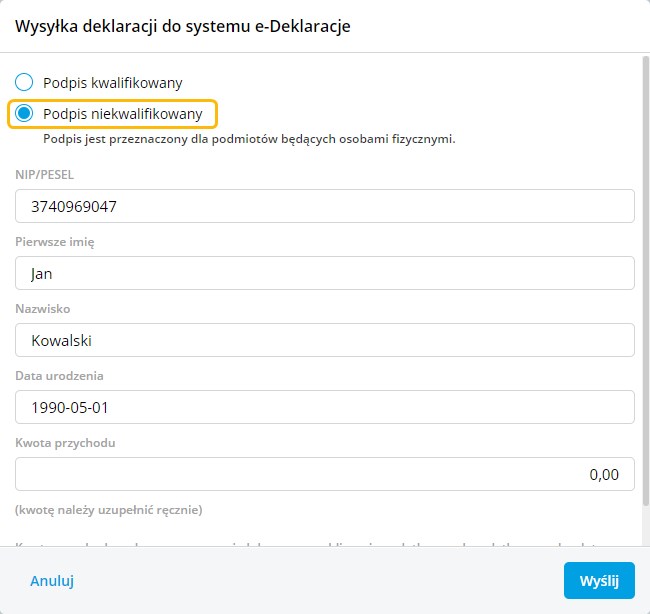The width and height of the screenshot is (650, 614).
Task: Select the Podpis niekwalifikowany radio button
Action: tap(24, 114)
